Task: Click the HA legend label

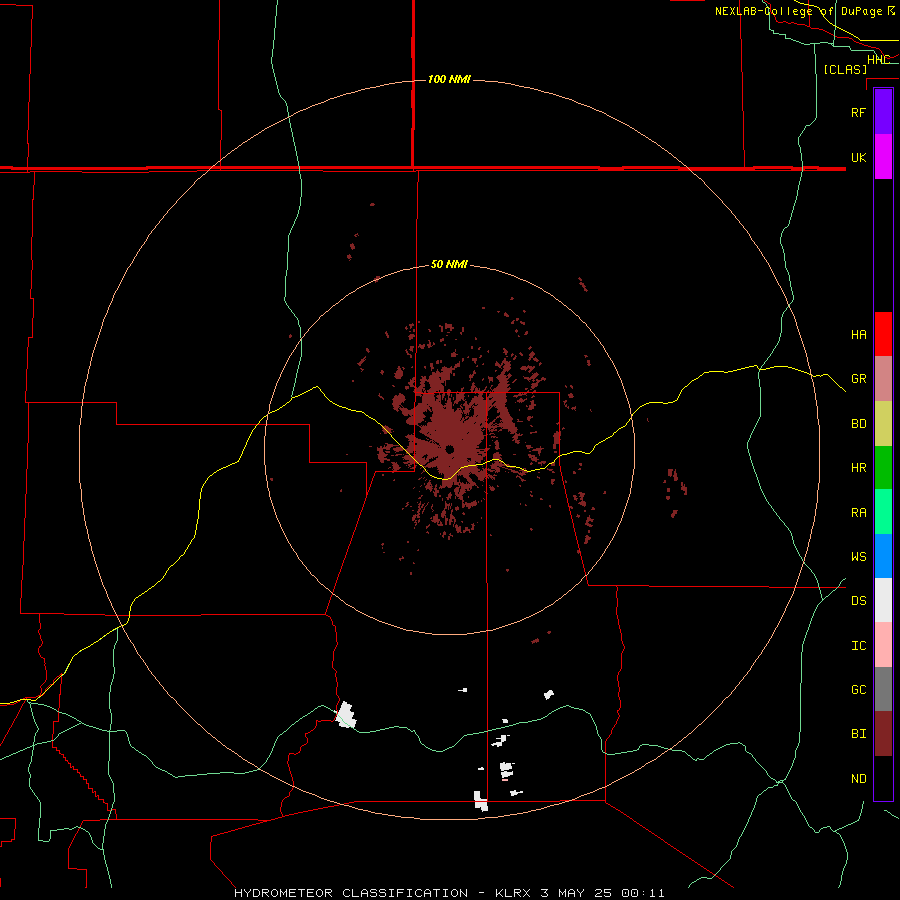Action: coord(858,334)
